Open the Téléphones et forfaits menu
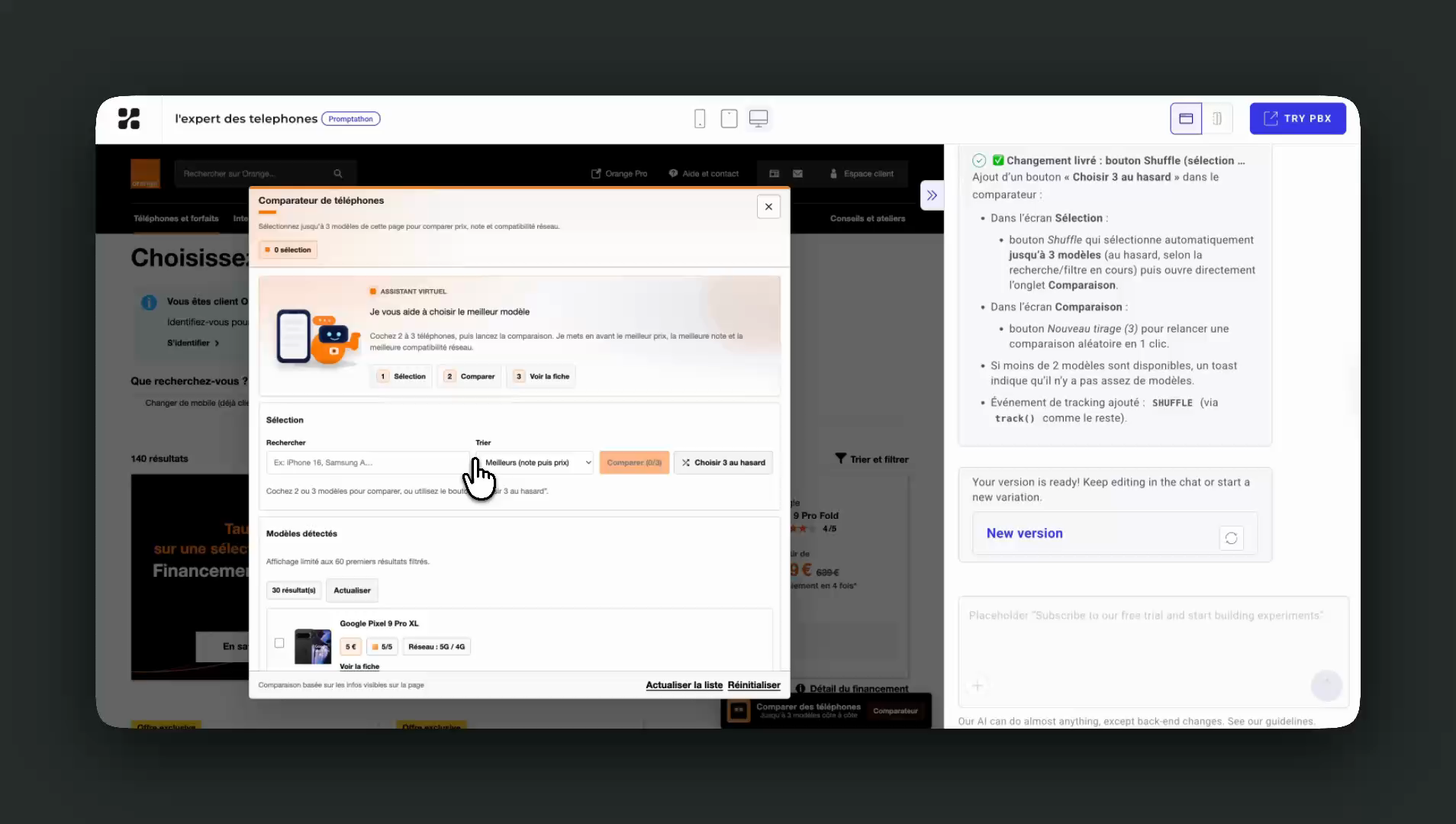This screenshot has height=824, width=1456. click(x=176, y=218)
